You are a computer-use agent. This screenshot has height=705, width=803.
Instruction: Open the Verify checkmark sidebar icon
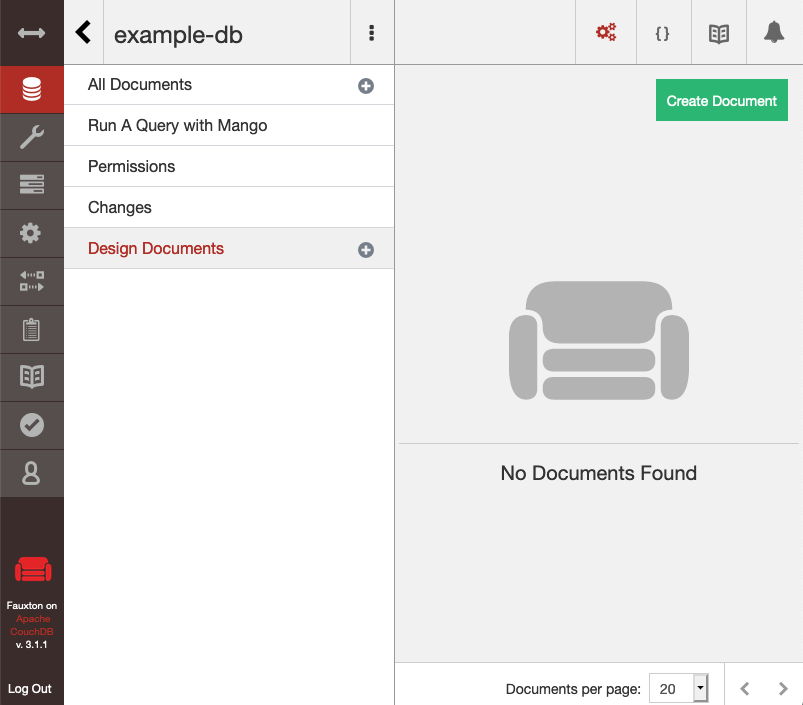coord(31,425)
